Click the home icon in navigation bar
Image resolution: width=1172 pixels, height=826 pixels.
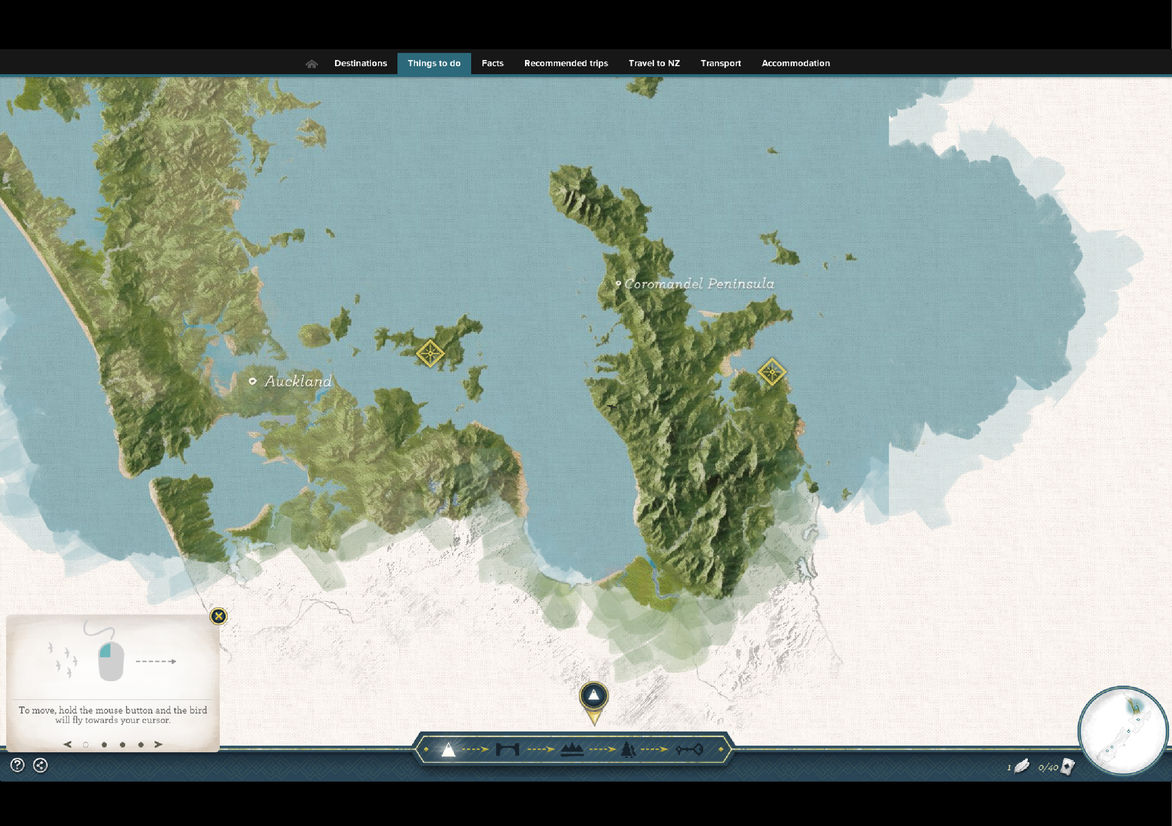(x=312, y=64)
